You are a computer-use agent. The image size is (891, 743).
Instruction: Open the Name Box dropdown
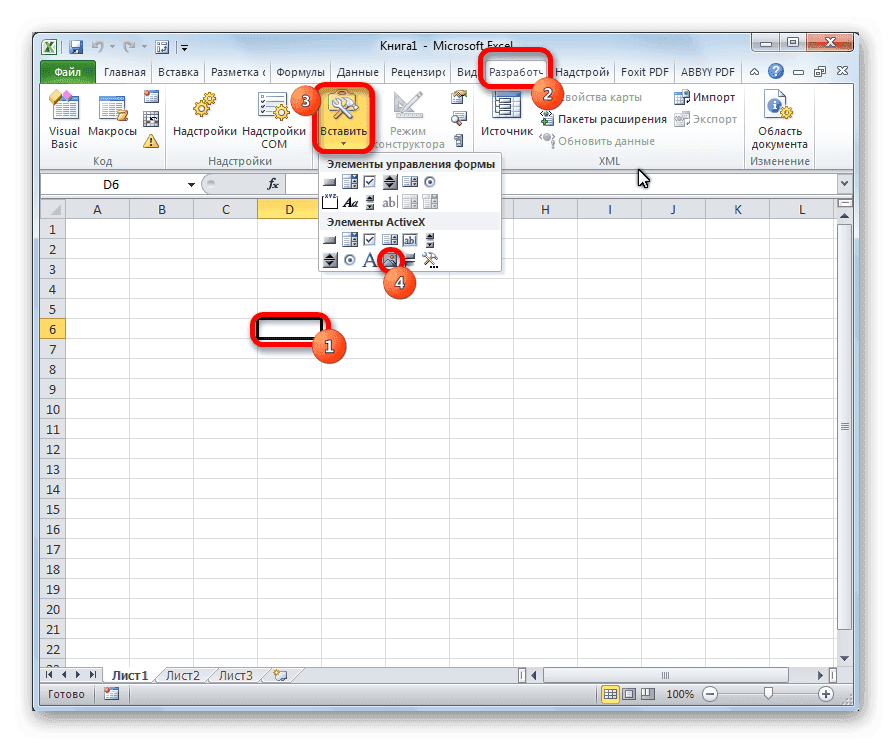point(193,184)
